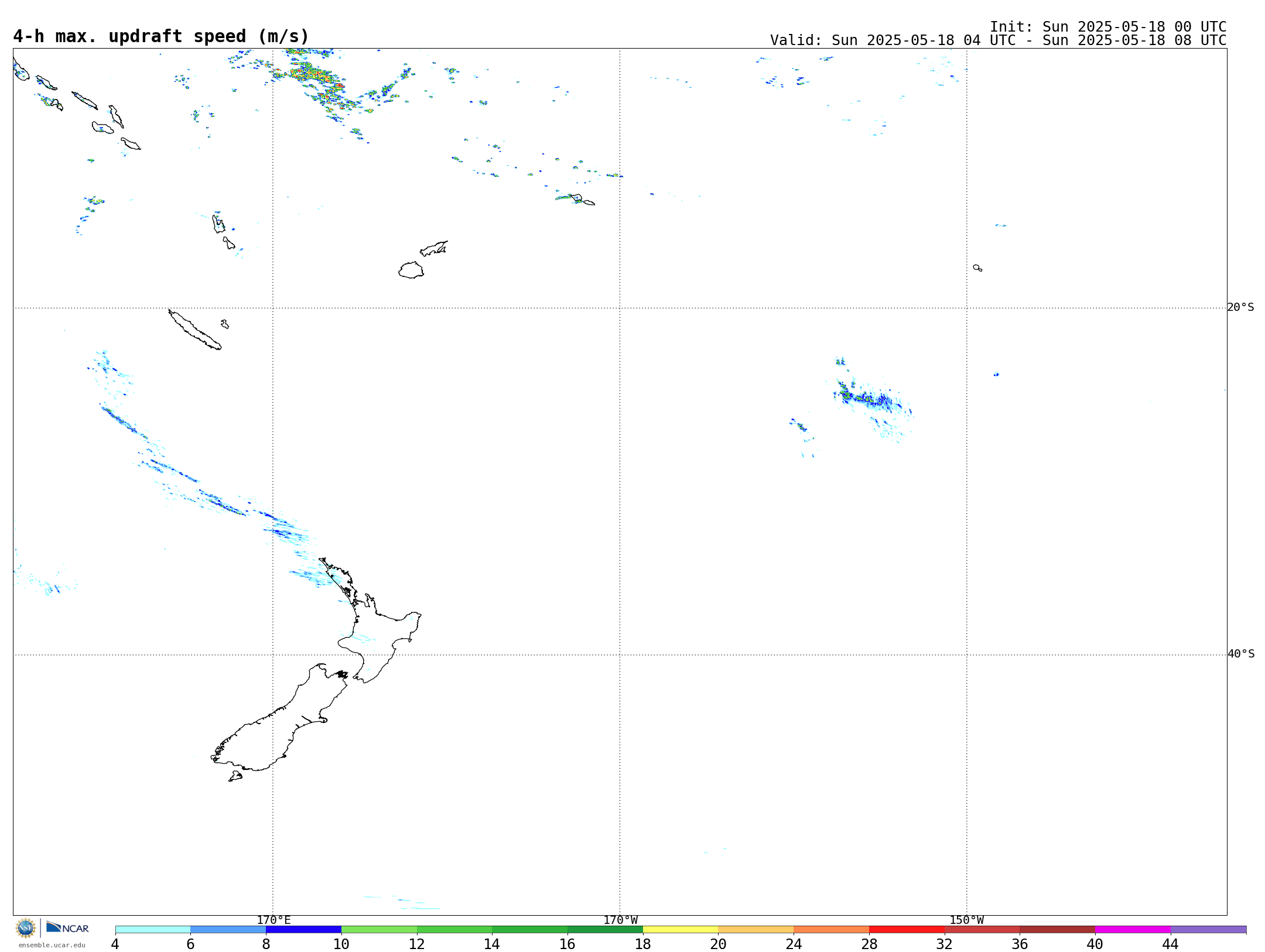Select the 'Init: Sun 2025-05-18 00 UTC' line
The height and width of the screenshot is (952, 1265).
[x=1108, y=27]
